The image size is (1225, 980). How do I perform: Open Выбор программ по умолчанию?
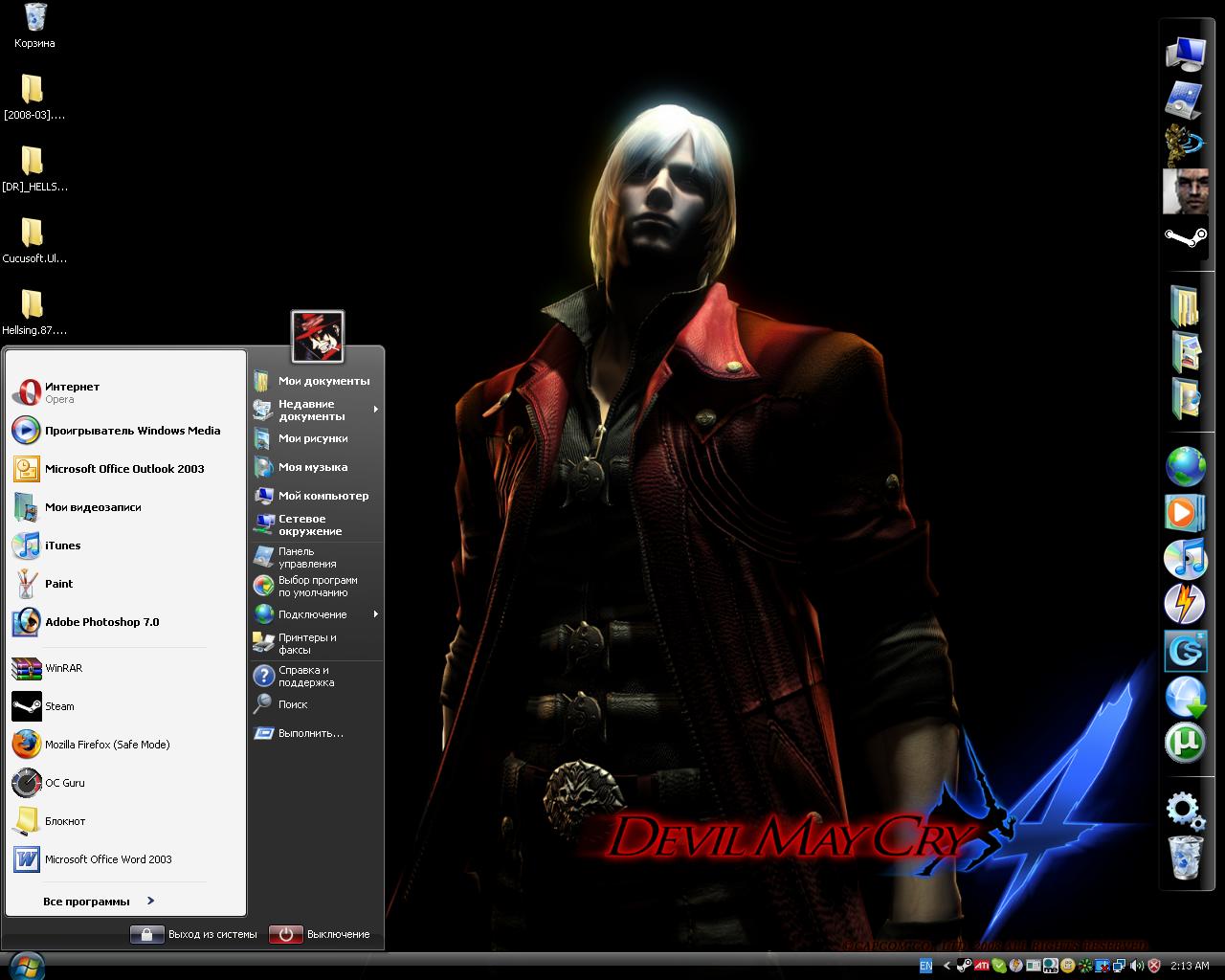click(x=316, y=586)
